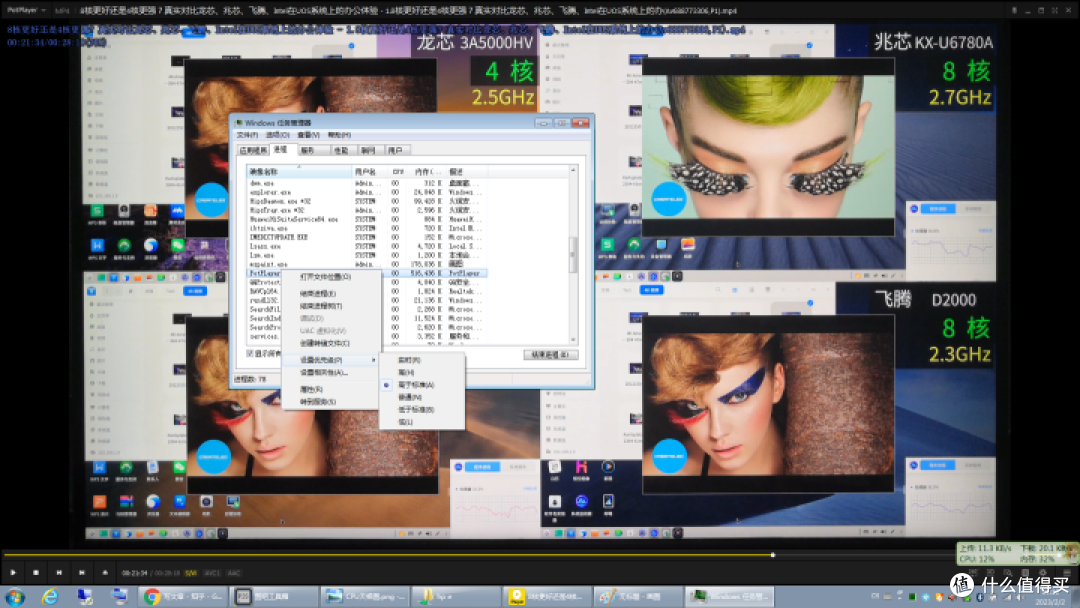Open the File (文件) menu in Task Manager
1080x608 pixels.
(x=247, y=135)
